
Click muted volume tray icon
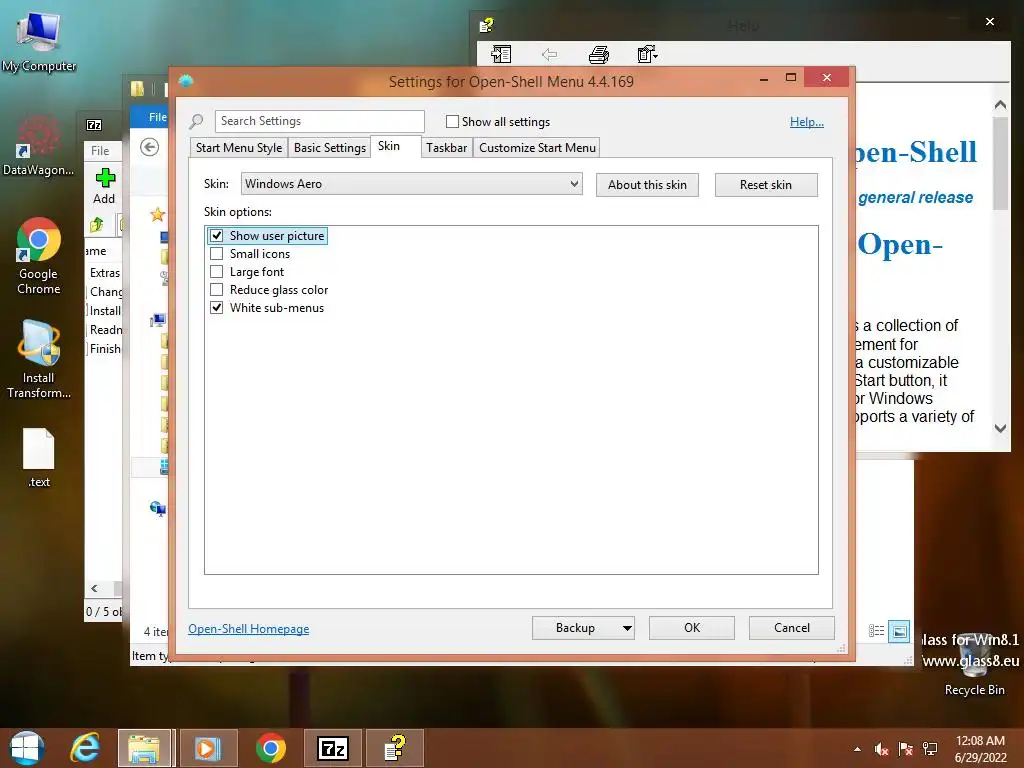click(882, 749)
